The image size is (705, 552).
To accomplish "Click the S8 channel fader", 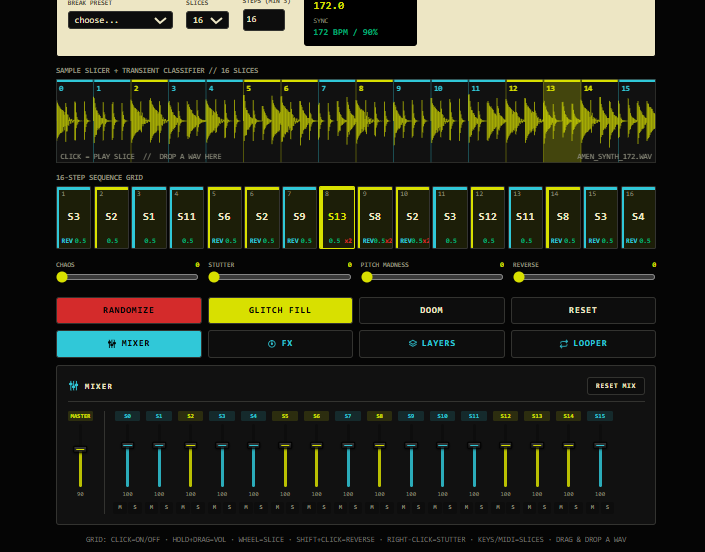I will tap(379, 445).
